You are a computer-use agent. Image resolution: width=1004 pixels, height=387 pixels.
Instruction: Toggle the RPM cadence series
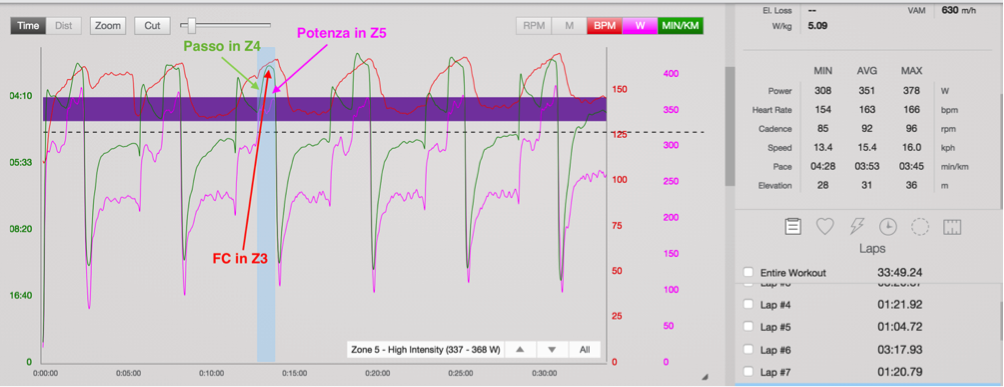point(533,26)
